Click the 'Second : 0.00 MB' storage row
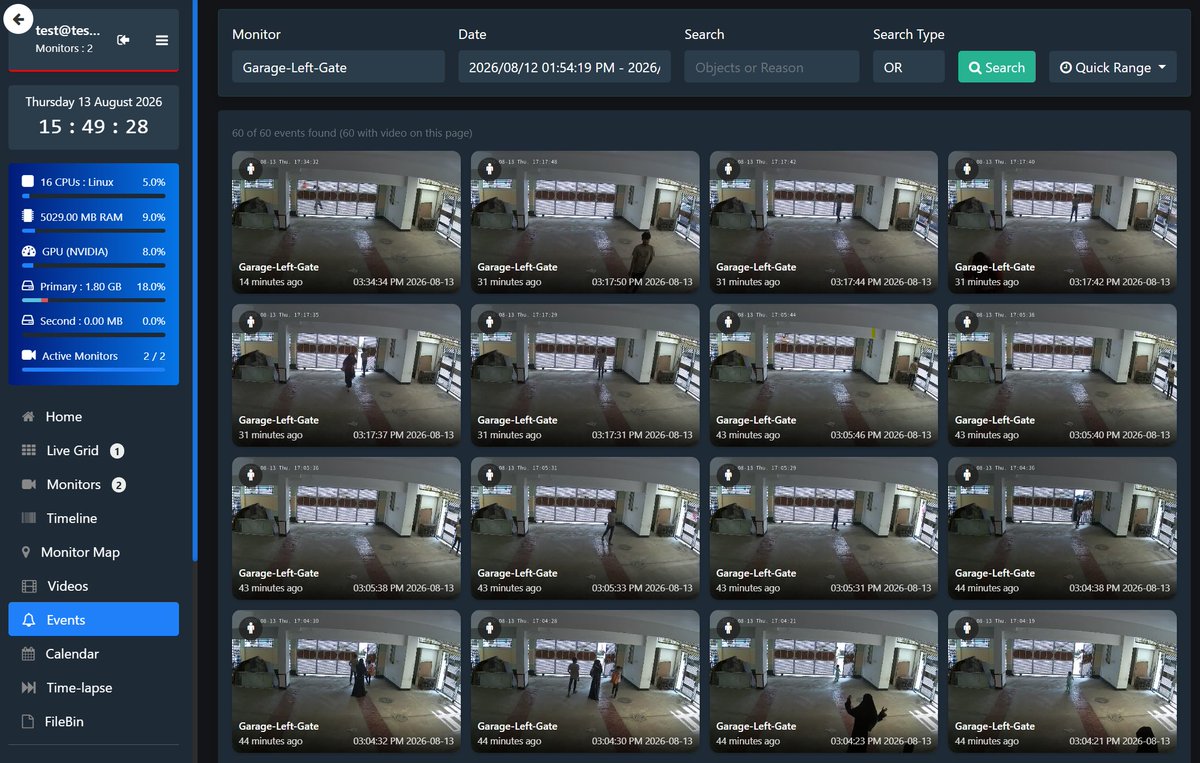 94,321
